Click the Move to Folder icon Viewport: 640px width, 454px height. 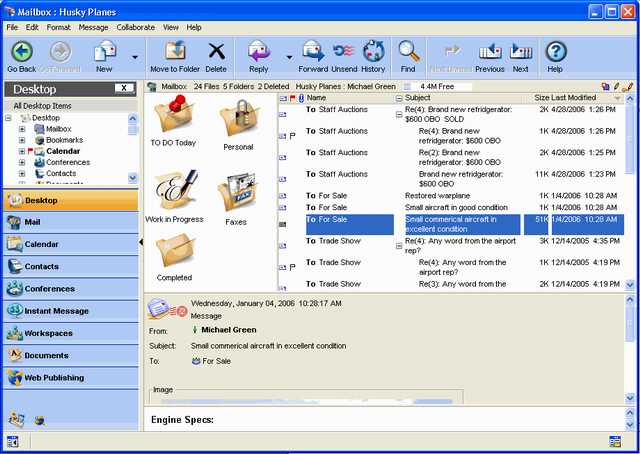click(174, 53)
